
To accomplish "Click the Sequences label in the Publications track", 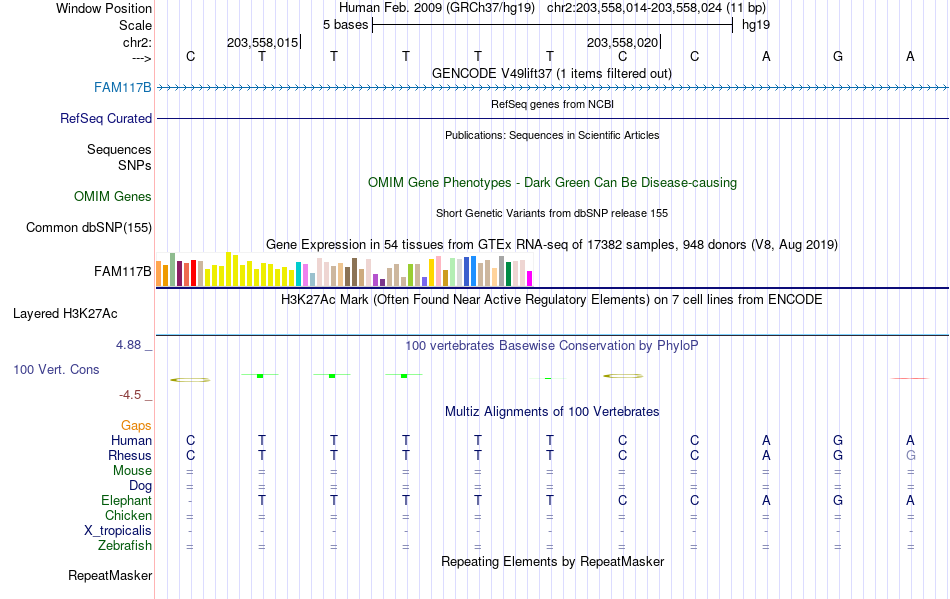I will [x=119, y=150].
